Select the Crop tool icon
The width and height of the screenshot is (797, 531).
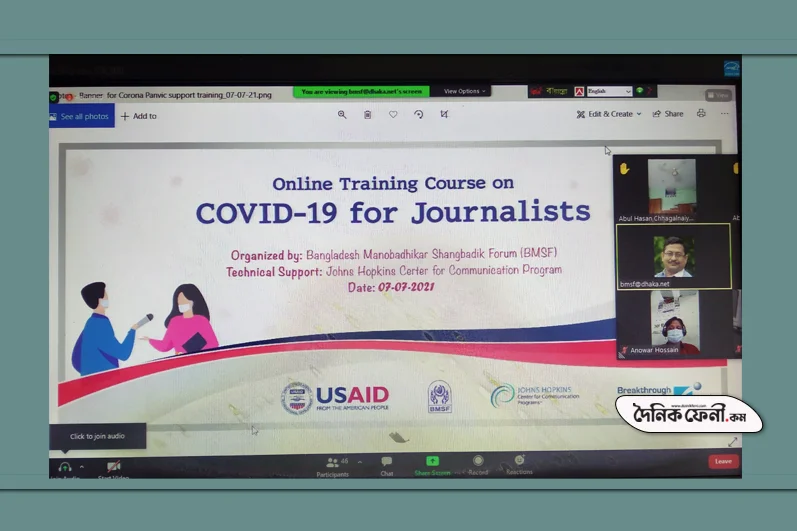[x=444, y=114]
